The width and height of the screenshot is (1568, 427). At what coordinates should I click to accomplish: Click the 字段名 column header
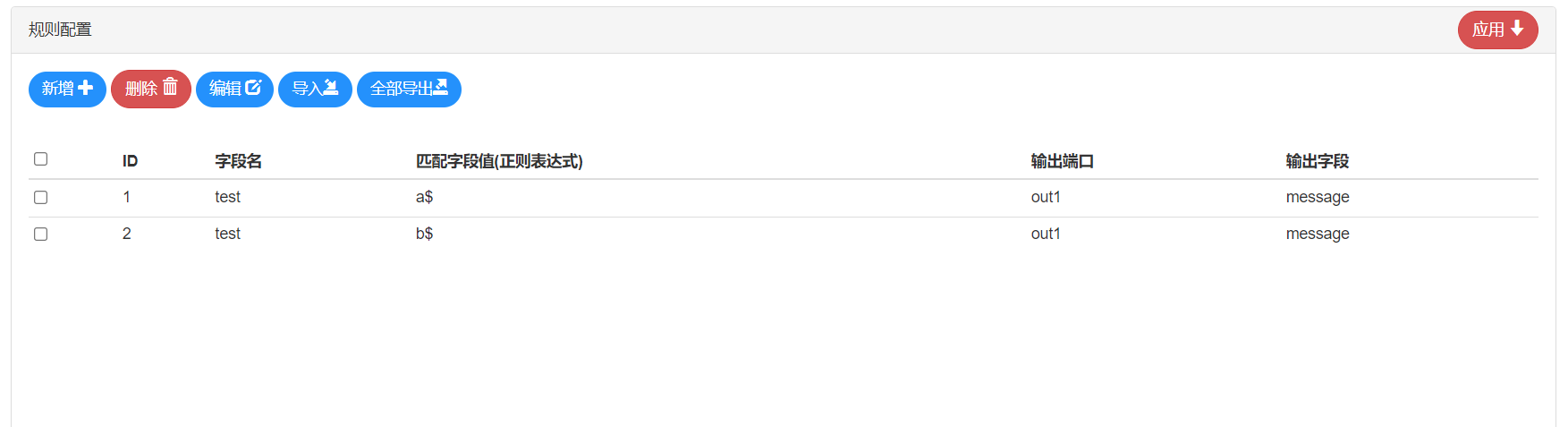[238, 161]
